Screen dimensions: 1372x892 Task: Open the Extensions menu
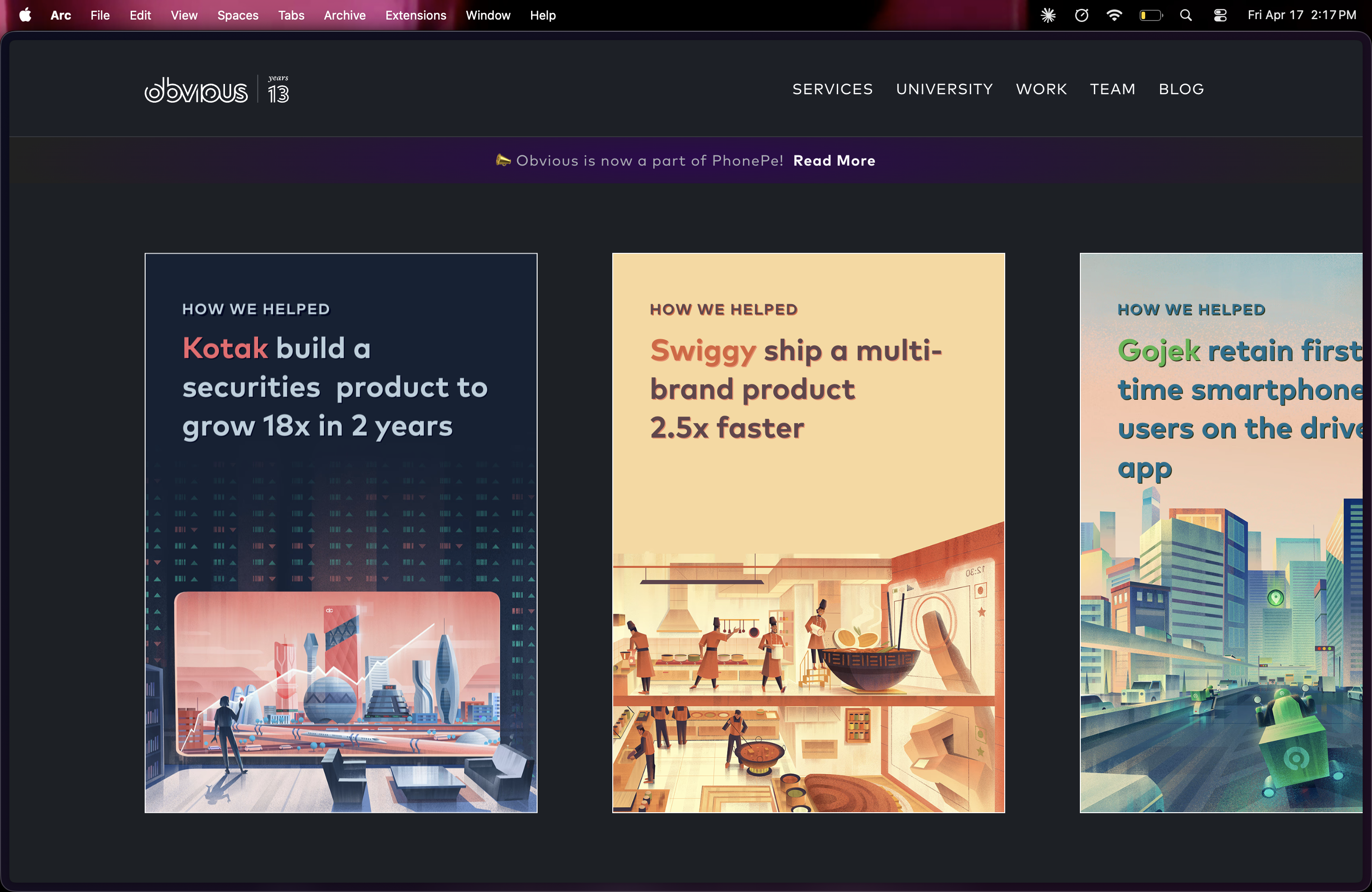coord(415,15)
